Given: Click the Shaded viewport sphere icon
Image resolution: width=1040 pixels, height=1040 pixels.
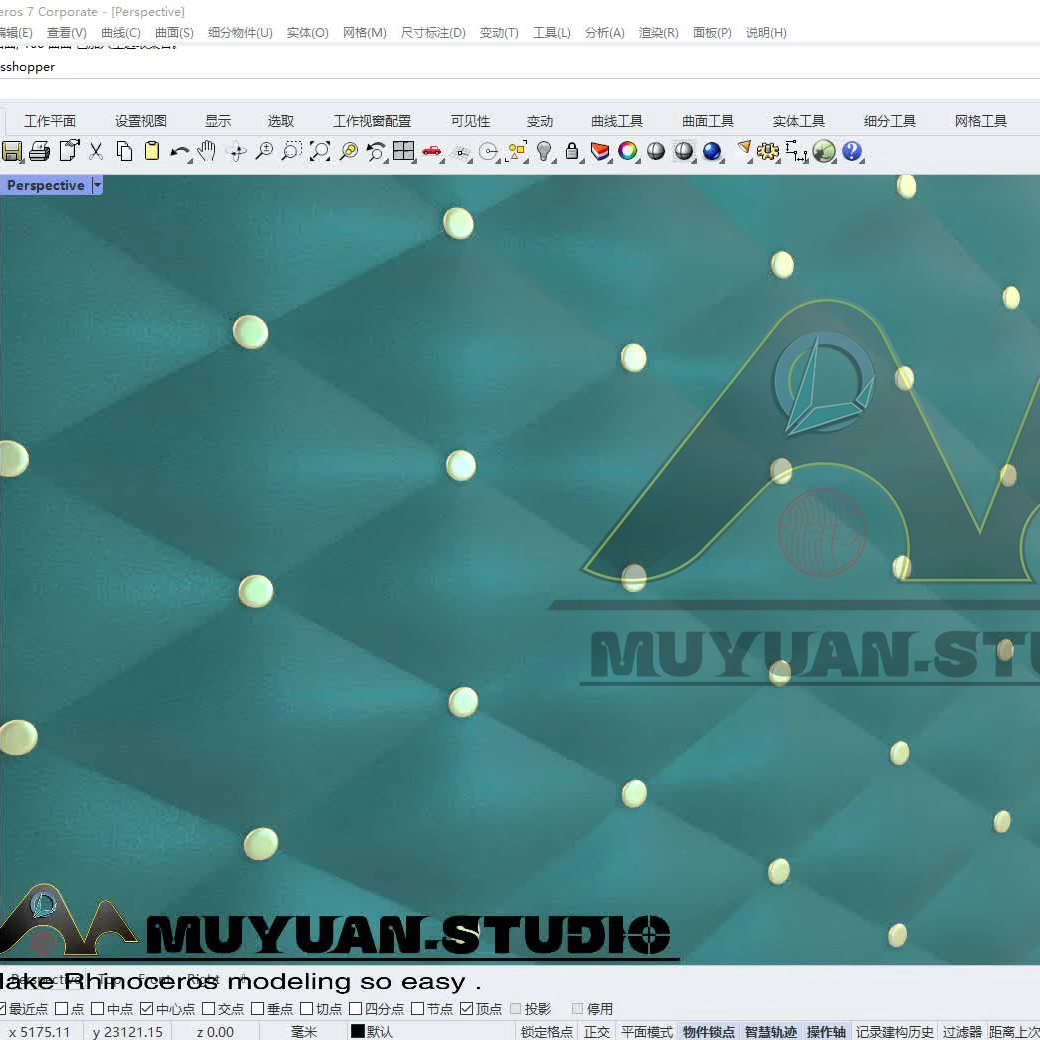Looking at the screenshot, I should (x=656, y=151).
